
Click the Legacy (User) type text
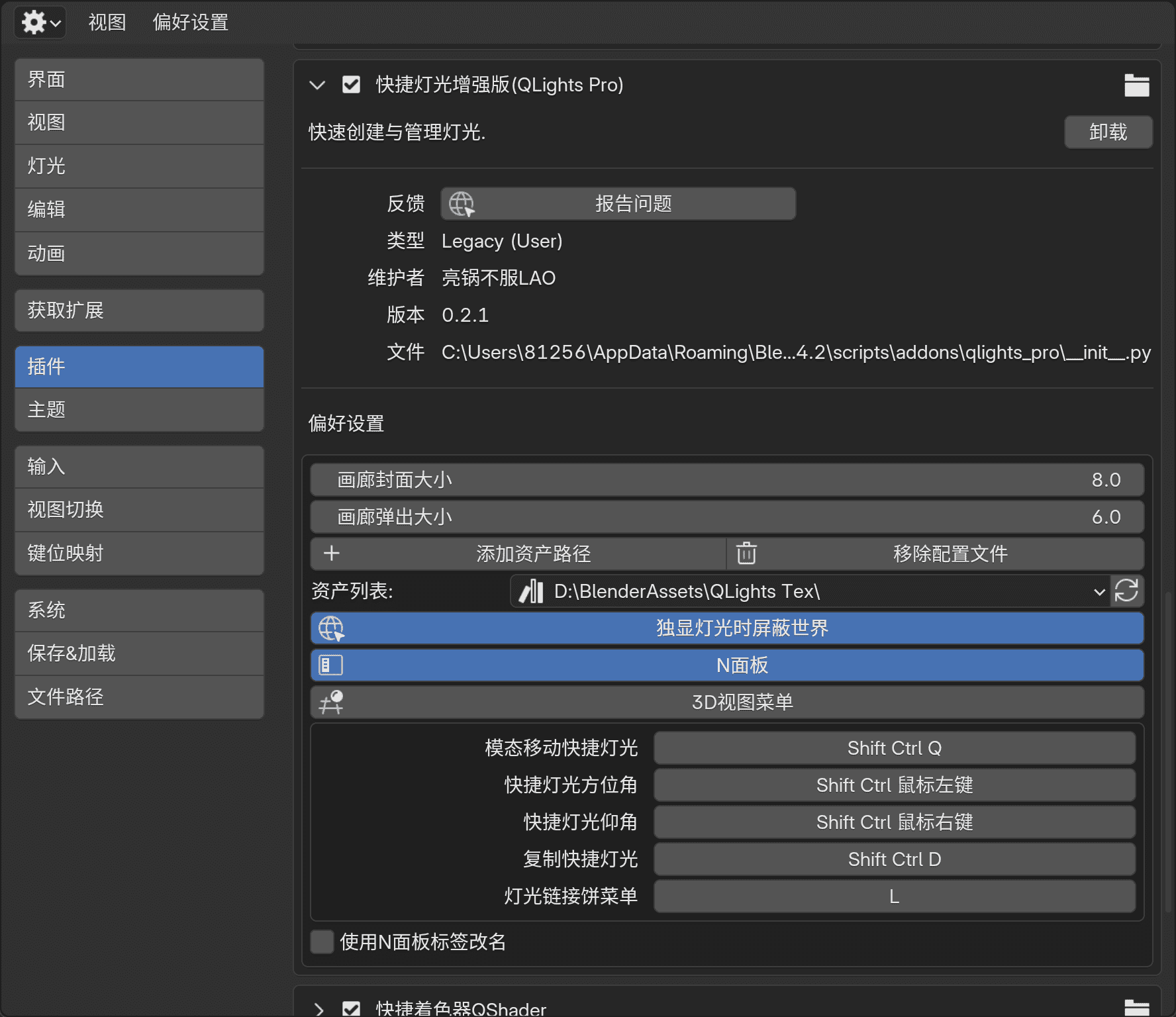[x=502, y=241]
